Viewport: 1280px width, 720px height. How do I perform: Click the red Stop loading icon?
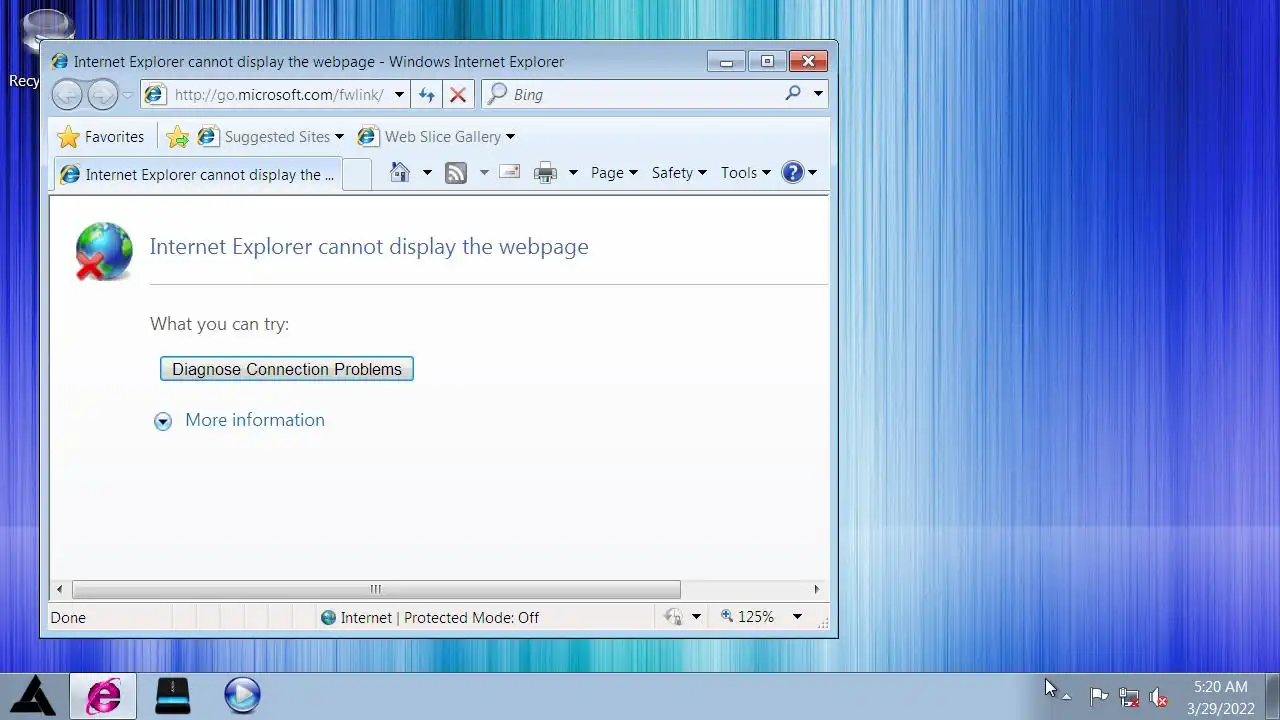(458, 95)
